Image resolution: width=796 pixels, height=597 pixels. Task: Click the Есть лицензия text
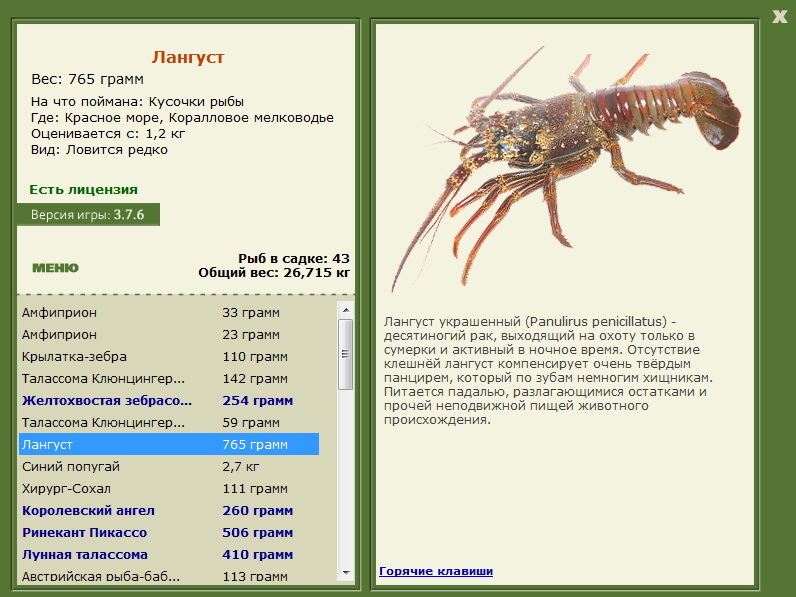coord(83,189)
